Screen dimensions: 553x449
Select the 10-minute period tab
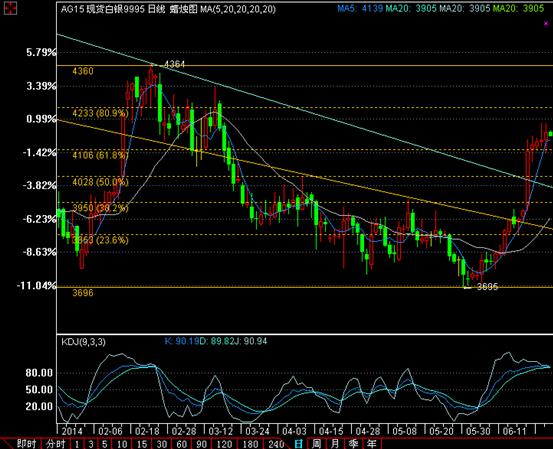(122, 444)
